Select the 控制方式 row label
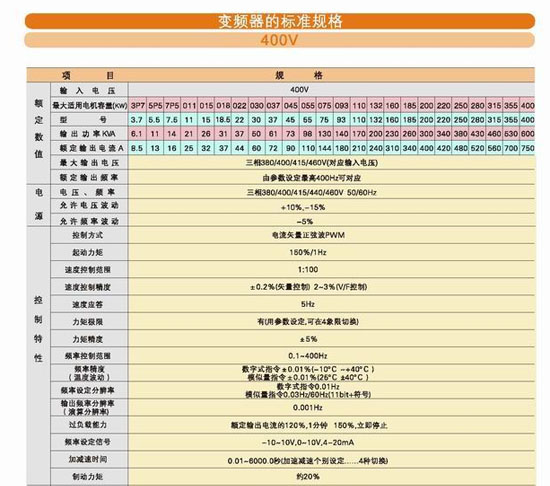This screenshot has height=486, width=550. 89,235
